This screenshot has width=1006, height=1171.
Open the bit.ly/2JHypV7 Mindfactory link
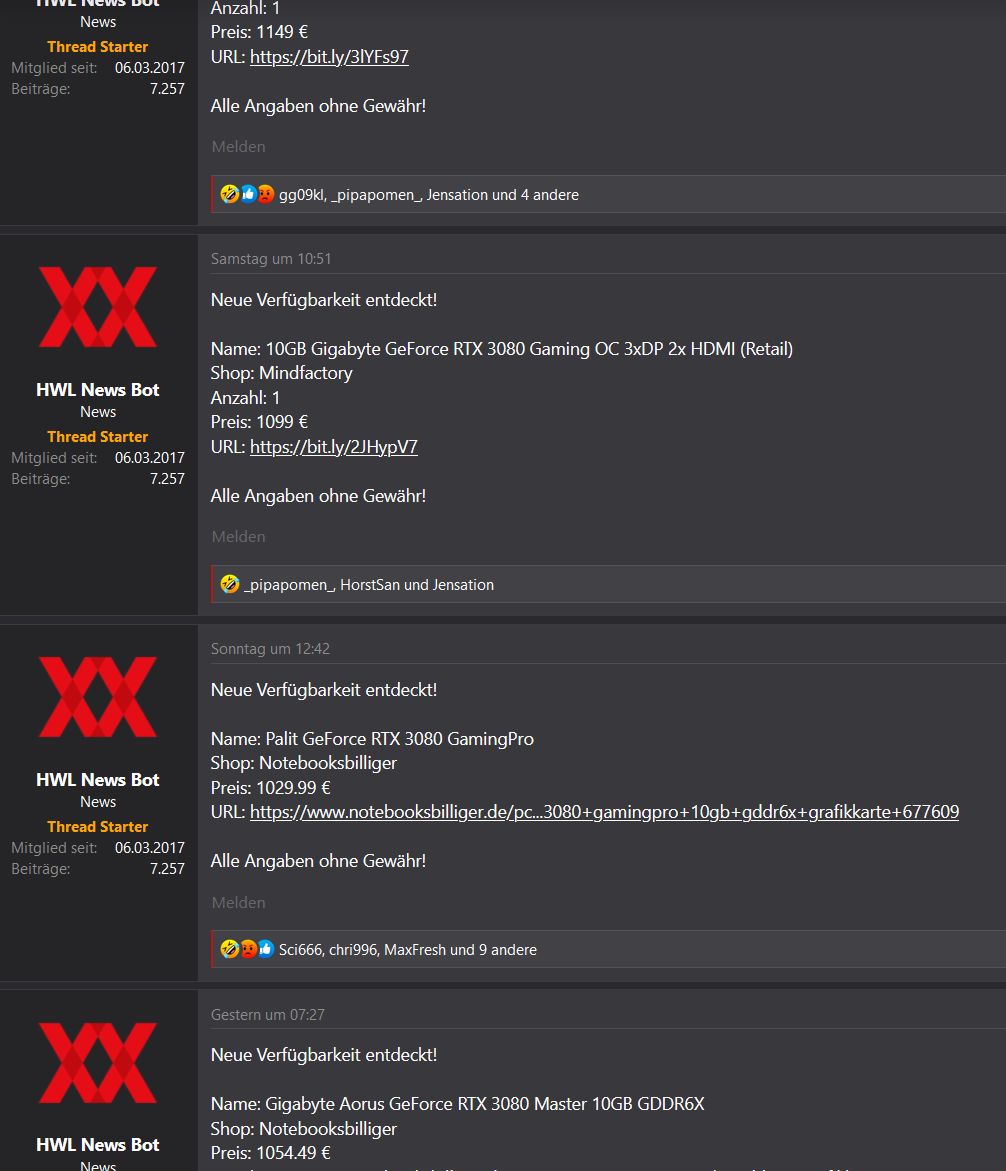[x=334, y=447]
